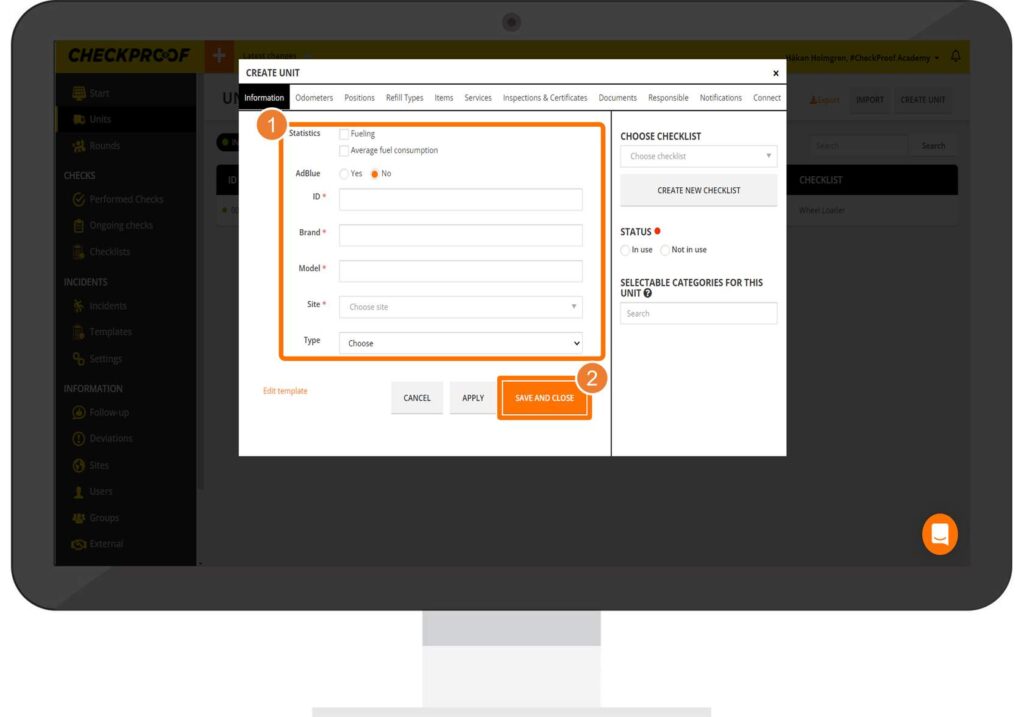The image size is (1024, 717).
Task: Click the orange plus icon in header
Action: [x=219, y=56]
